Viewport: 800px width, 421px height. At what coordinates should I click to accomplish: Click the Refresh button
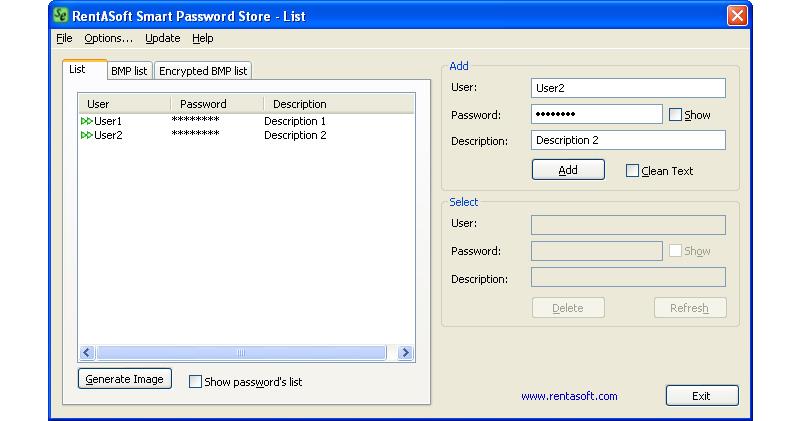coord(690,308)
